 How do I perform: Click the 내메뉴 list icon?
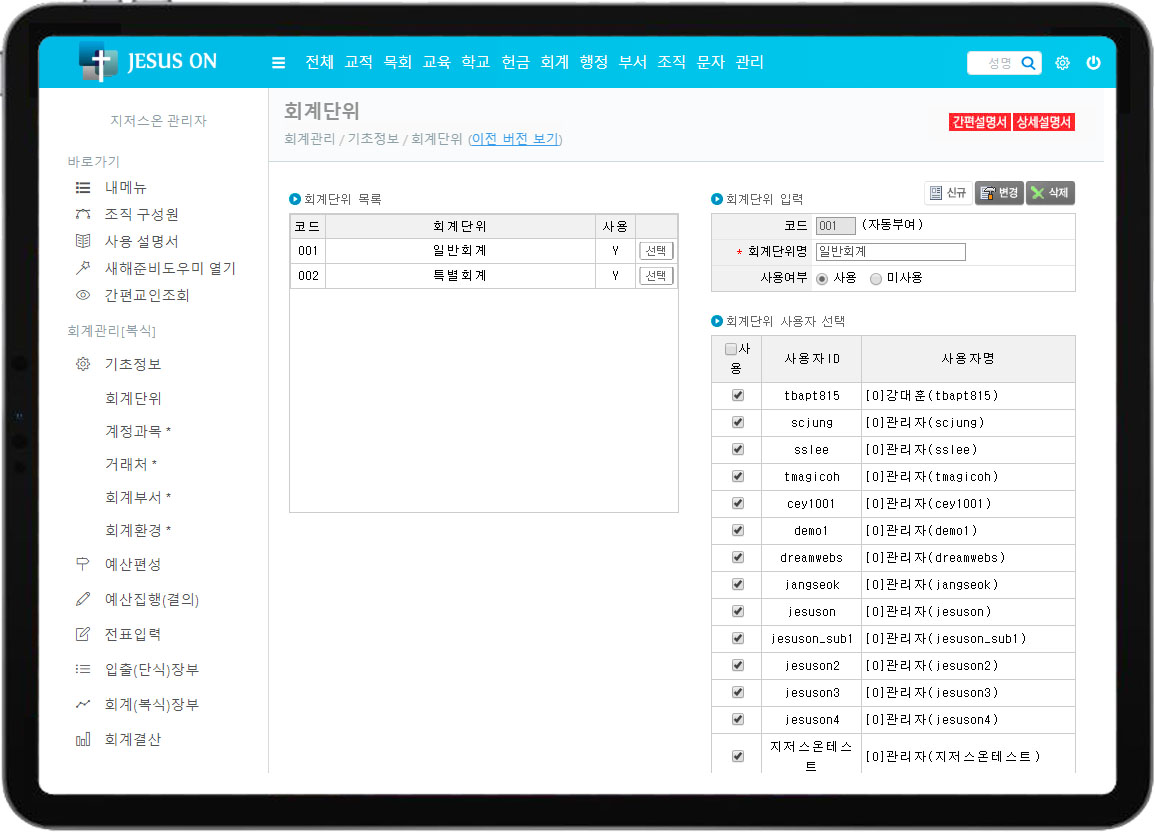(83, 187)
